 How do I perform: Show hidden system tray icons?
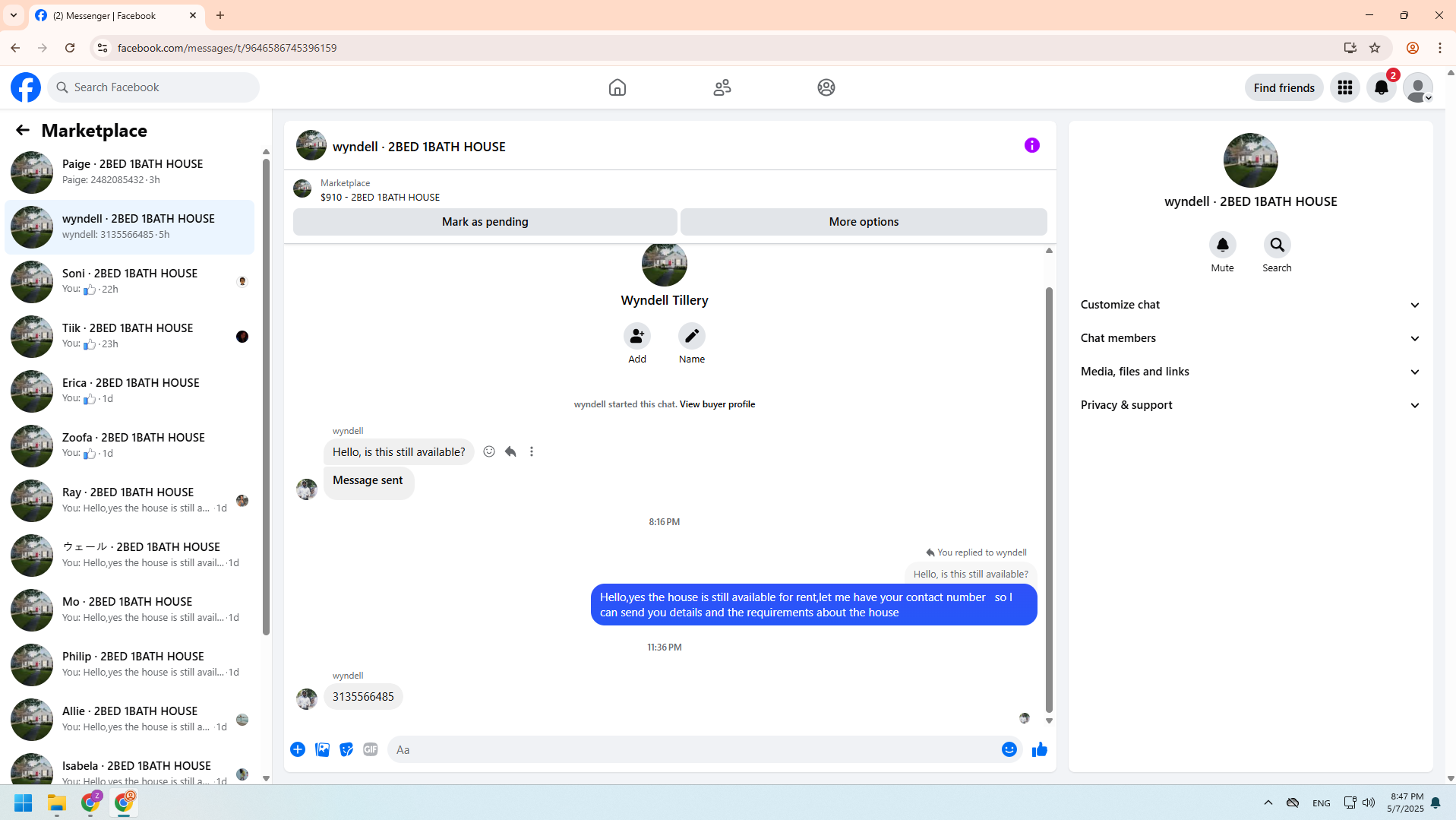pyautogui.click(x=1268, y=803)
